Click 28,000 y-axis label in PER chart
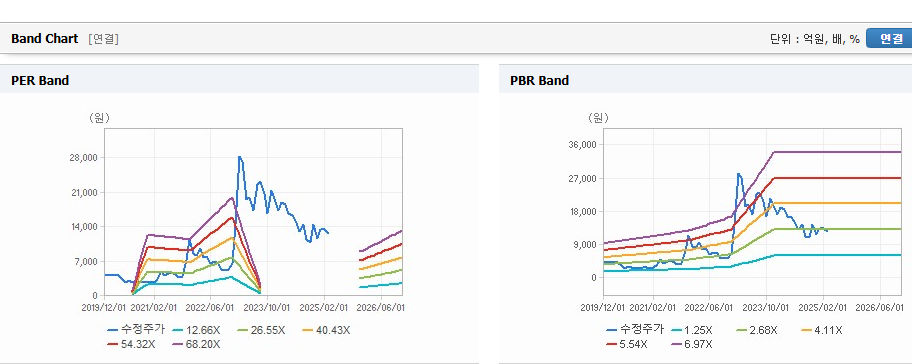912x364 pixels. click(83, 158)
